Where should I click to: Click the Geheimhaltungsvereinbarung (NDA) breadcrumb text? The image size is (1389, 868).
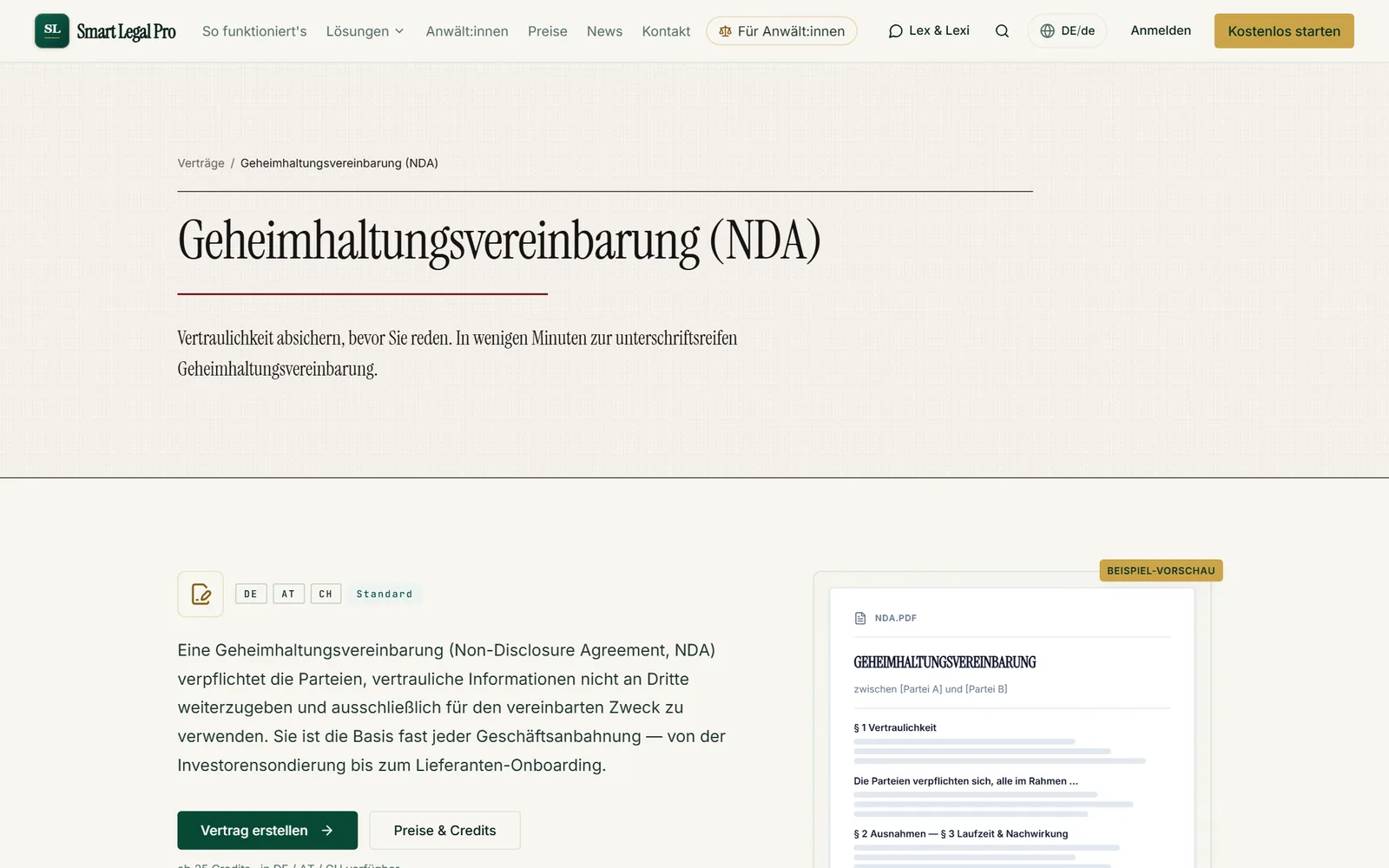pyautogui.click(x=339, y=163)
